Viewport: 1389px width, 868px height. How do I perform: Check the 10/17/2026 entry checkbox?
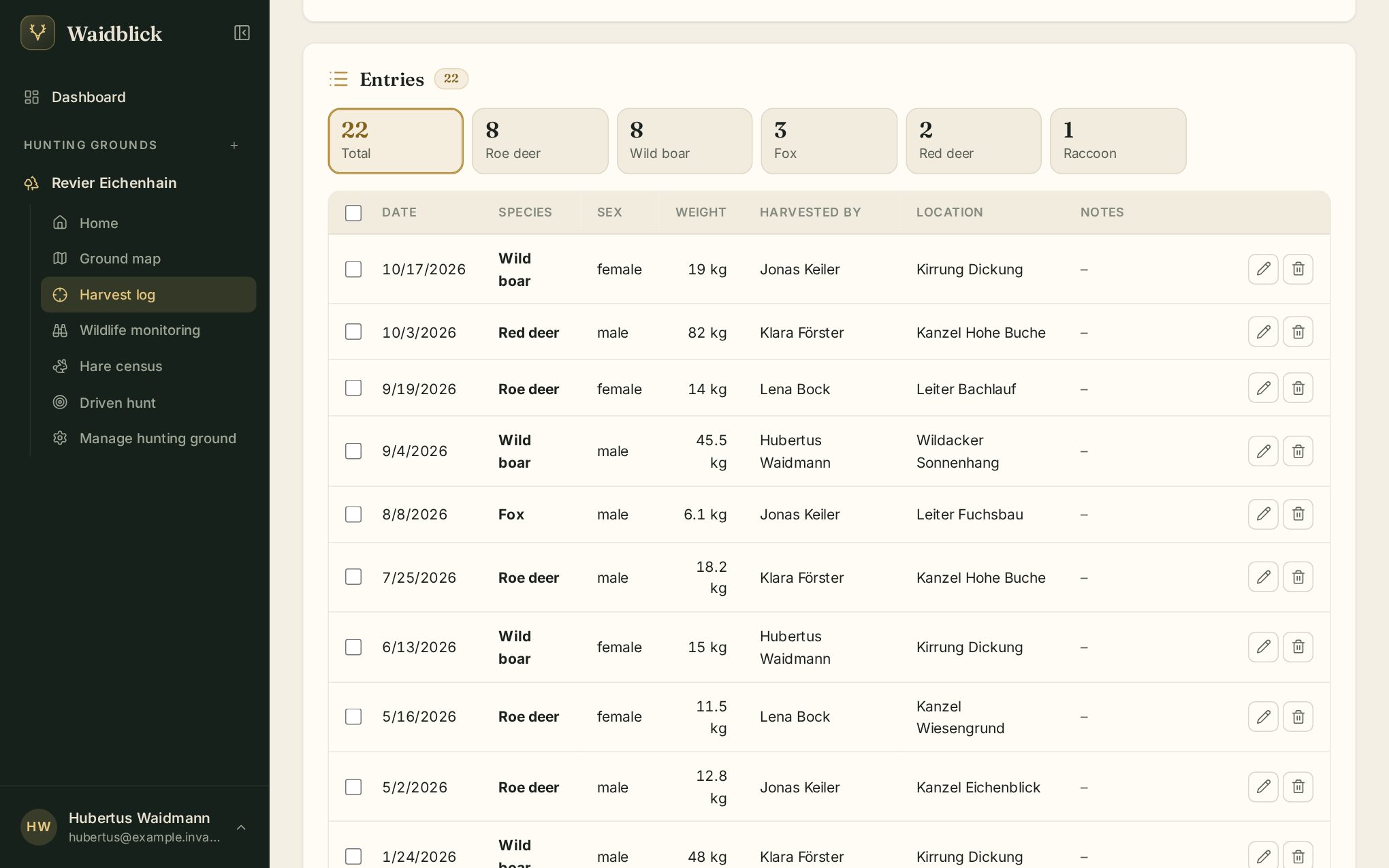[353, 270]
